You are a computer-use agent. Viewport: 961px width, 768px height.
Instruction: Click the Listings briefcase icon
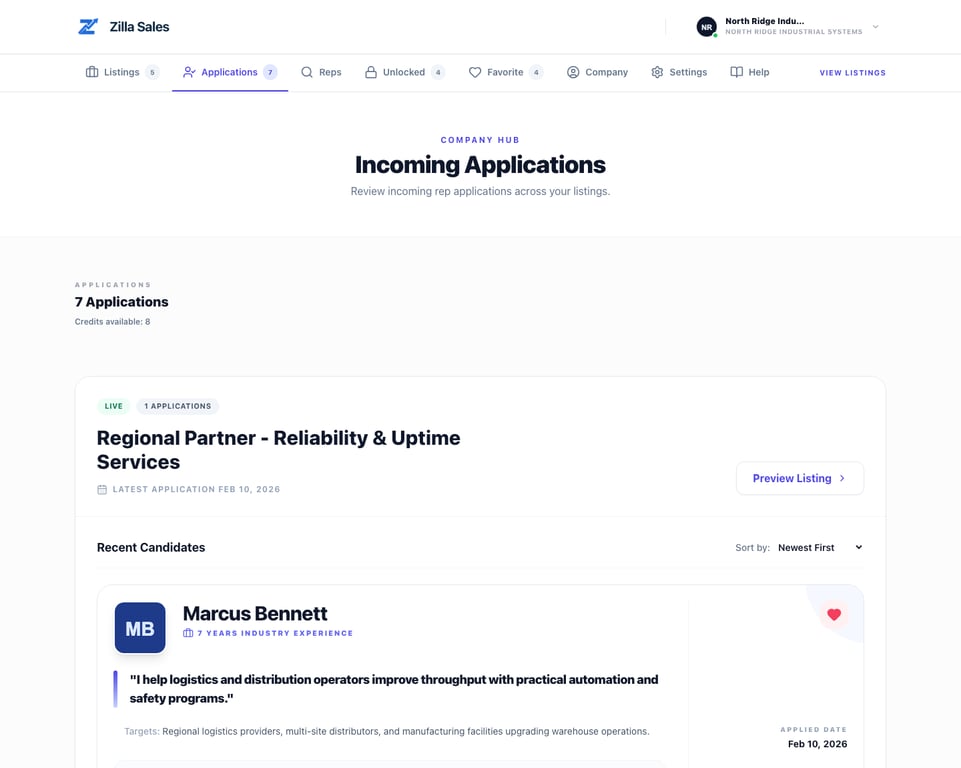point(92,72)
